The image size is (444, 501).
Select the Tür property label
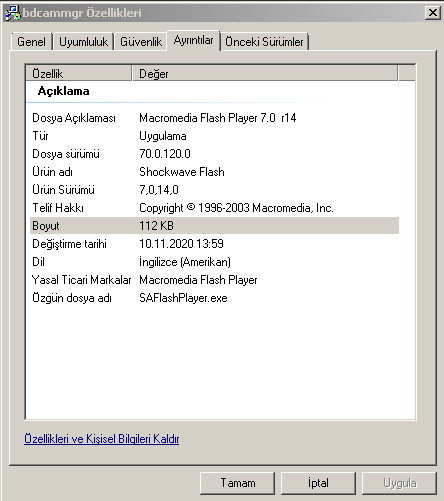point(40,136)
